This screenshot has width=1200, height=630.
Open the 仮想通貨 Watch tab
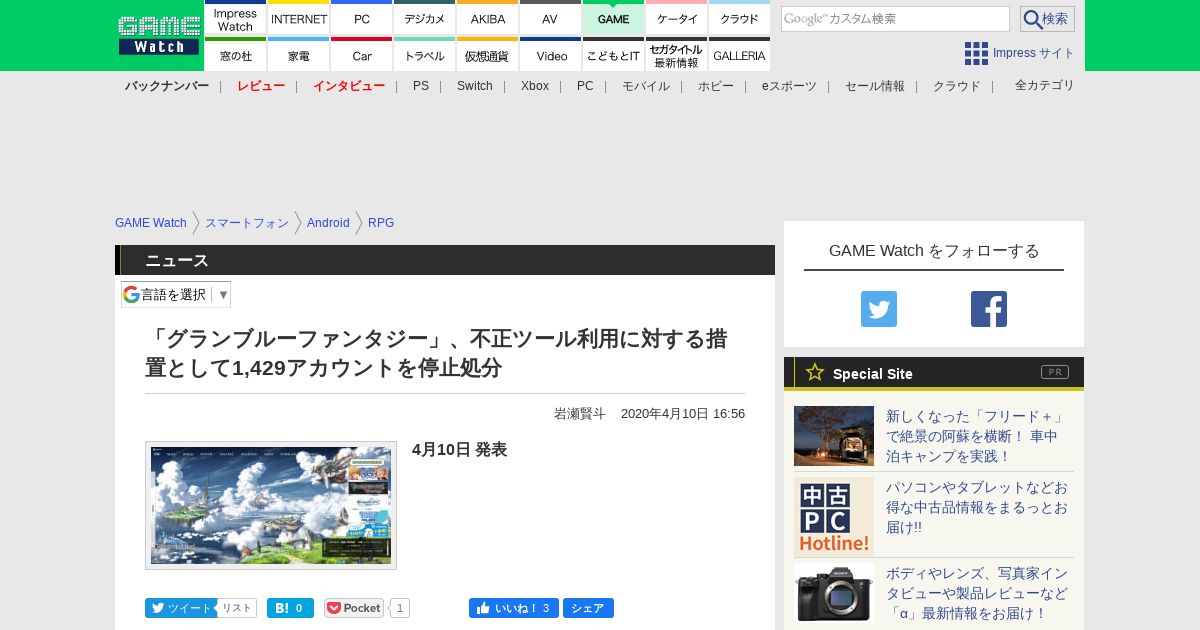point(488,55)
